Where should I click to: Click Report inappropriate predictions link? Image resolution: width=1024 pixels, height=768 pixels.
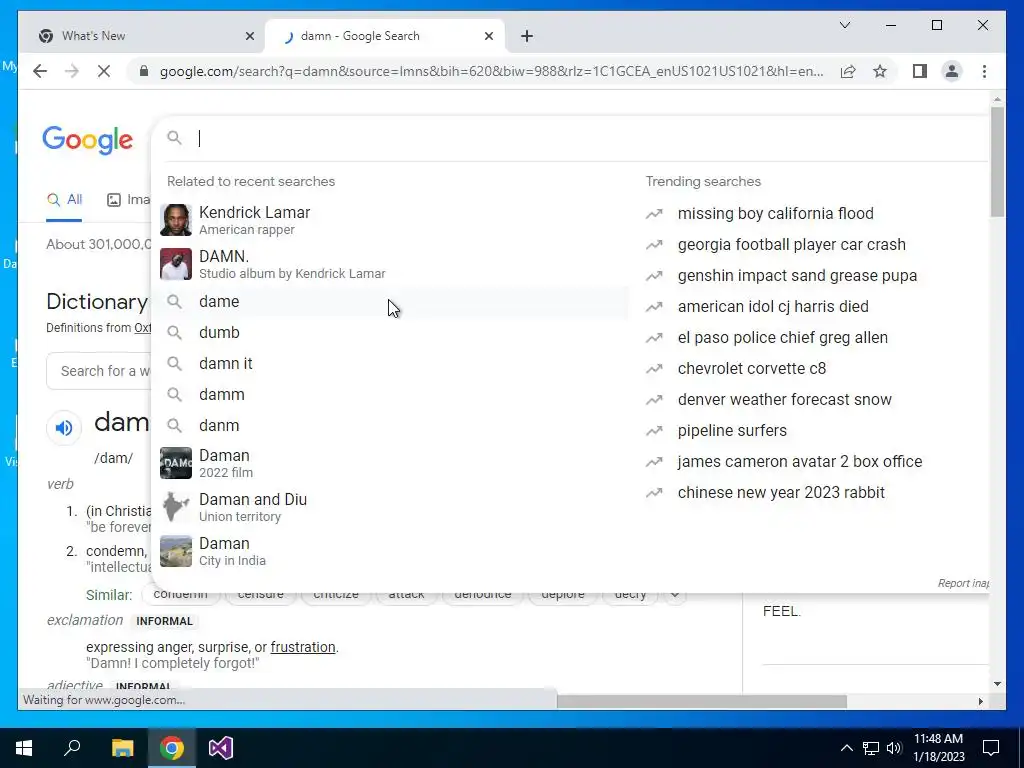[963, 583]
